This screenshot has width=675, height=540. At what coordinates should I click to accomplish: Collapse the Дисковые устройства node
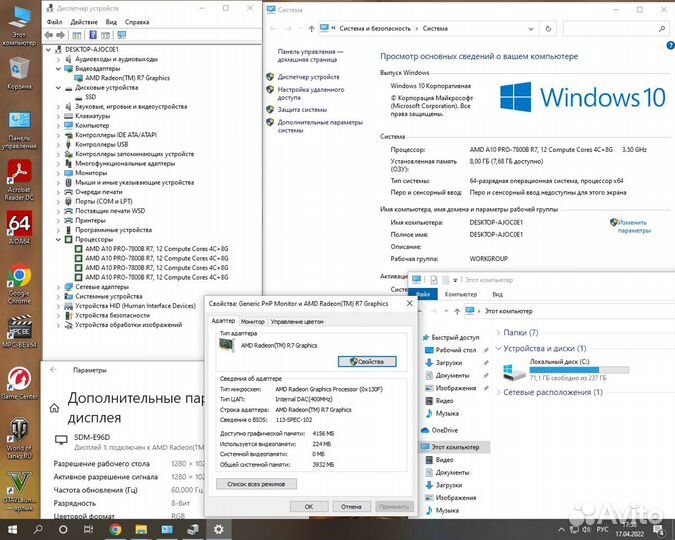click(58, 88)
